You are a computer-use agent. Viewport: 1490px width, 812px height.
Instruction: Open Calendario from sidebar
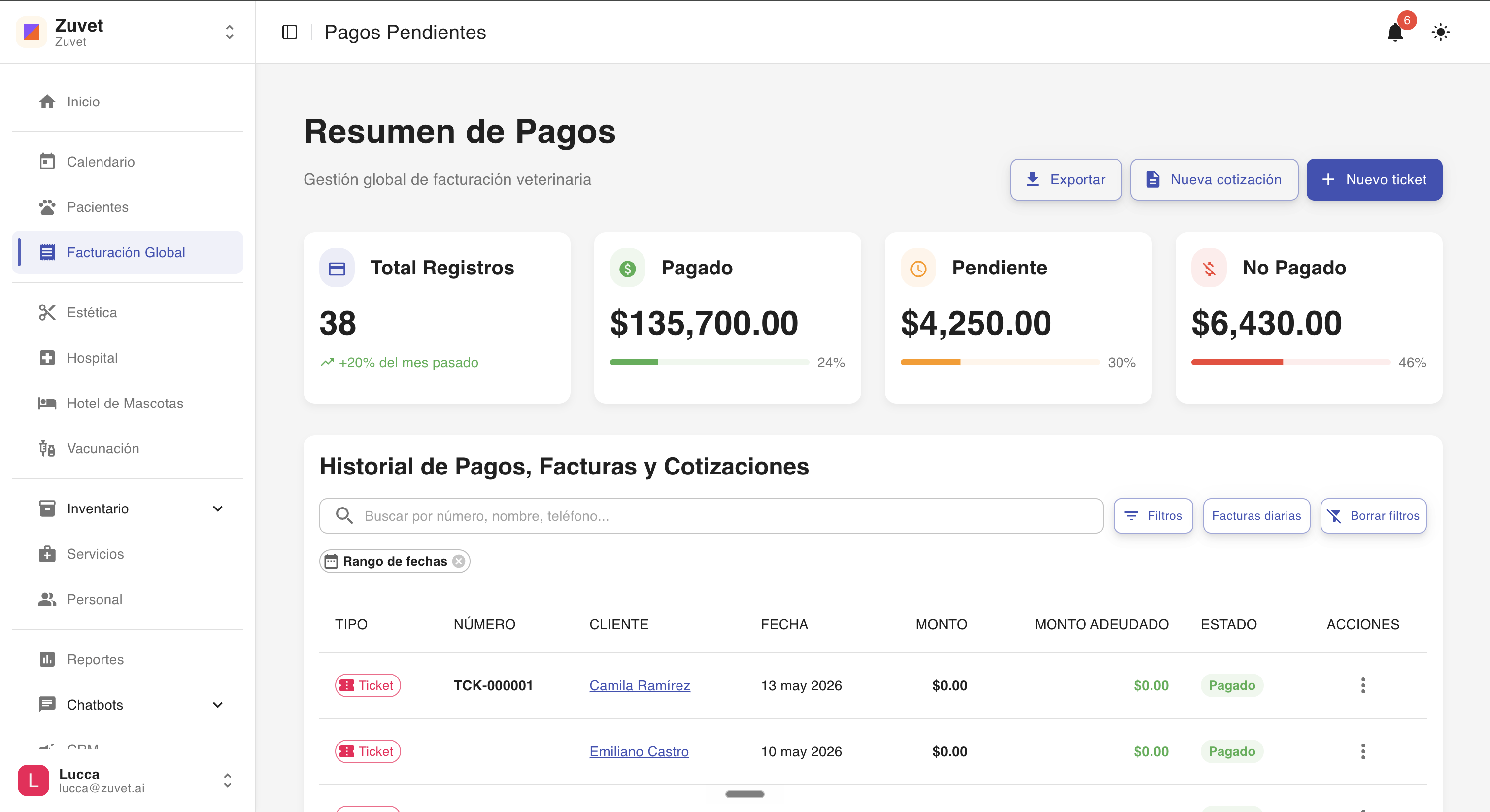[127, 161]
